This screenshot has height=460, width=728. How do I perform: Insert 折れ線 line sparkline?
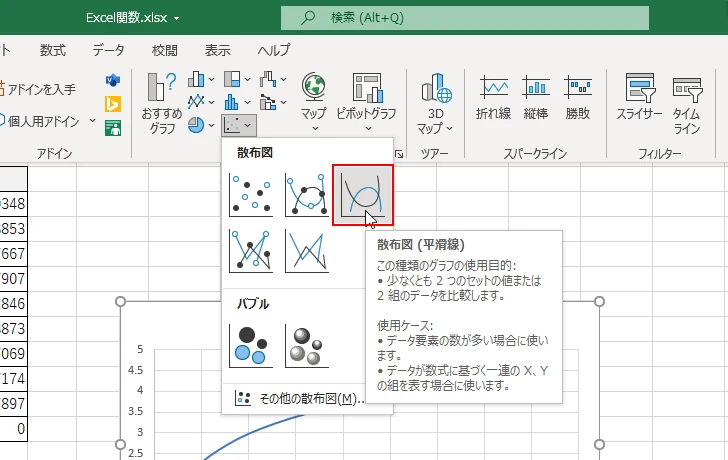click(x=493, y=98)
